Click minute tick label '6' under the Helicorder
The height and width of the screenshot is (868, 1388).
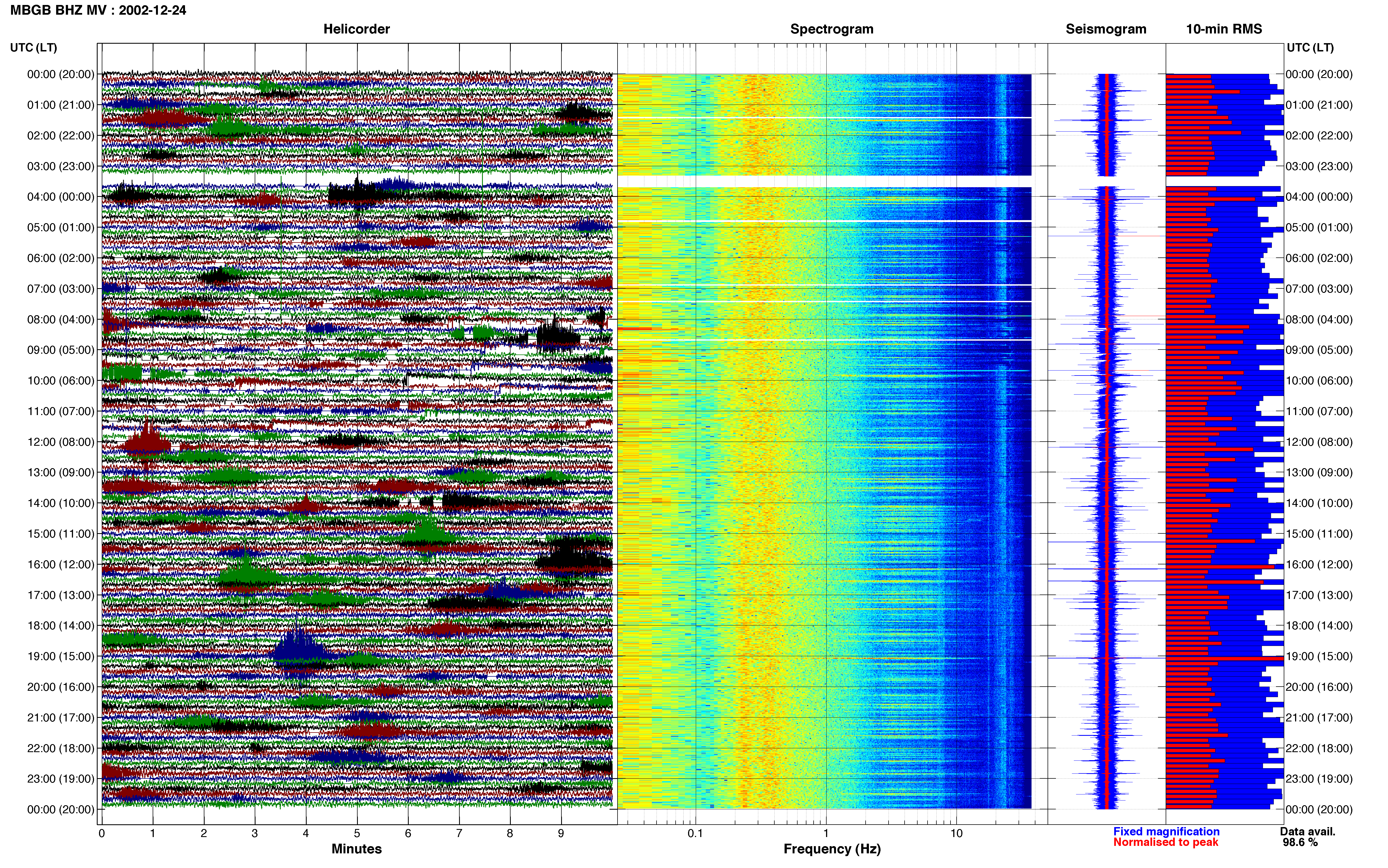click(408, 833)
